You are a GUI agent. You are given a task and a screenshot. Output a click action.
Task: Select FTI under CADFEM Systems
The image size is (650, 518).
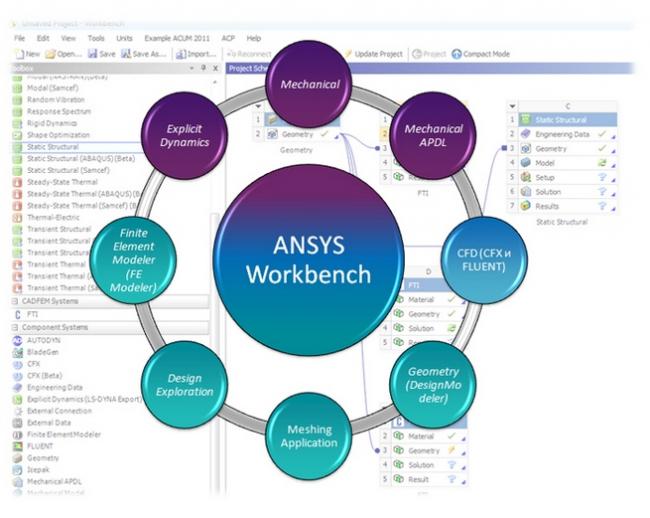32,315
